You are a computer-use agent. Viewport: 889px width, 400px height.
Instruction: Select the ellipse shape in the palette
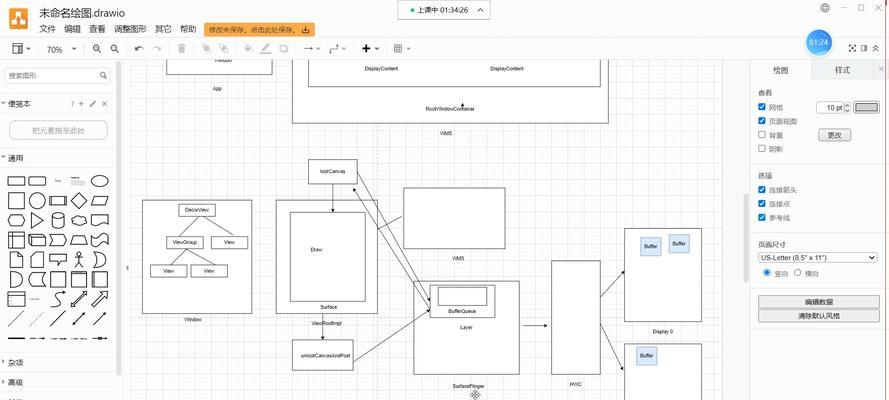click(100, 181)
